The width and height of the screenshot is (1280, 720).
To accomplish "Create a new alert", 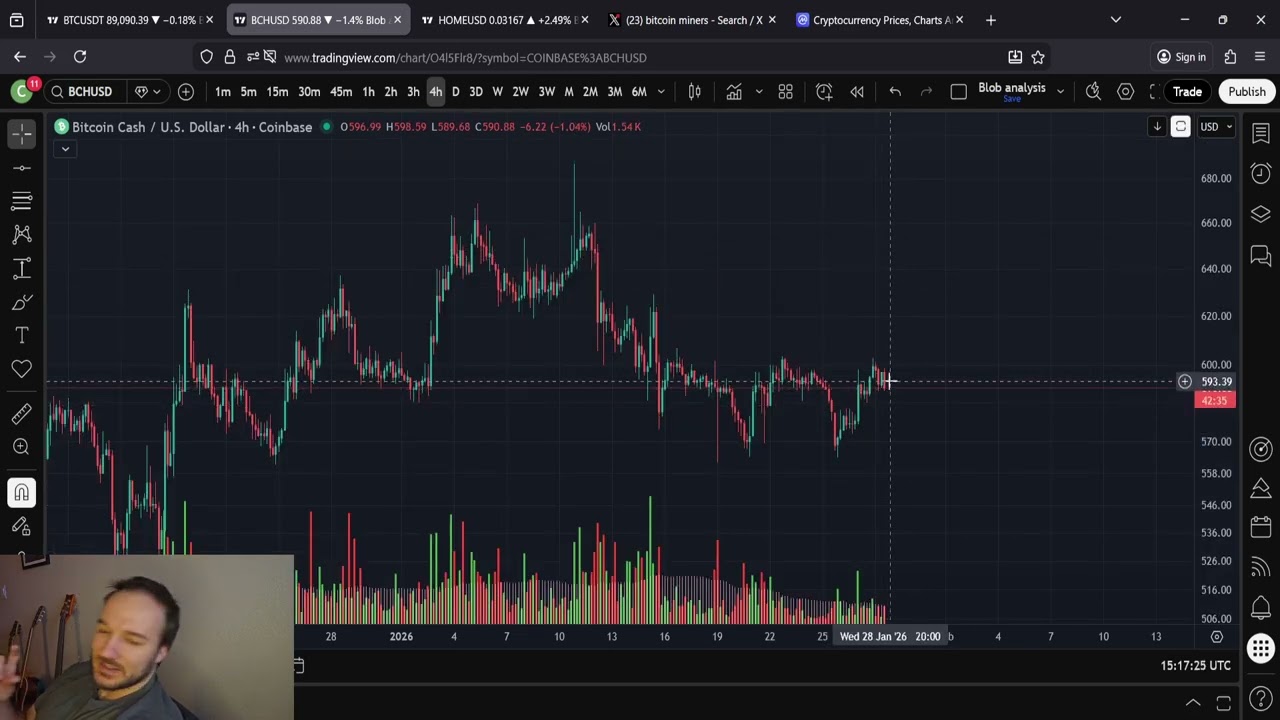I will (x=824, y=92).
